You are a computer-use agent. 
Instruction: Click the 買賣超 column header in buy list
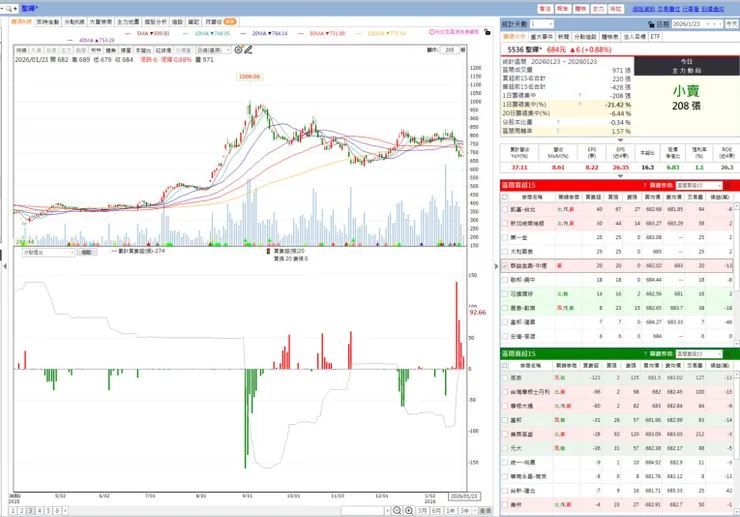click(592, 197)
